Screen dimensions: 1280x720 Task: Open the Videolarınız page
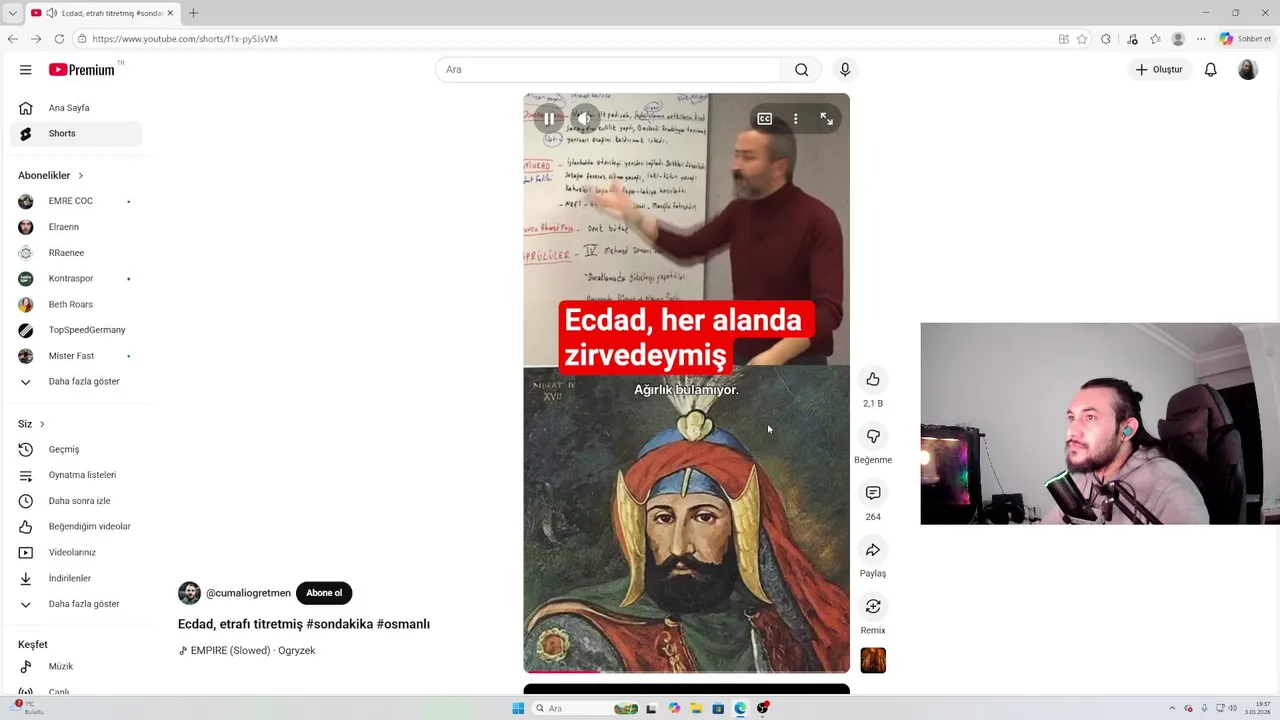coord(76,553)
